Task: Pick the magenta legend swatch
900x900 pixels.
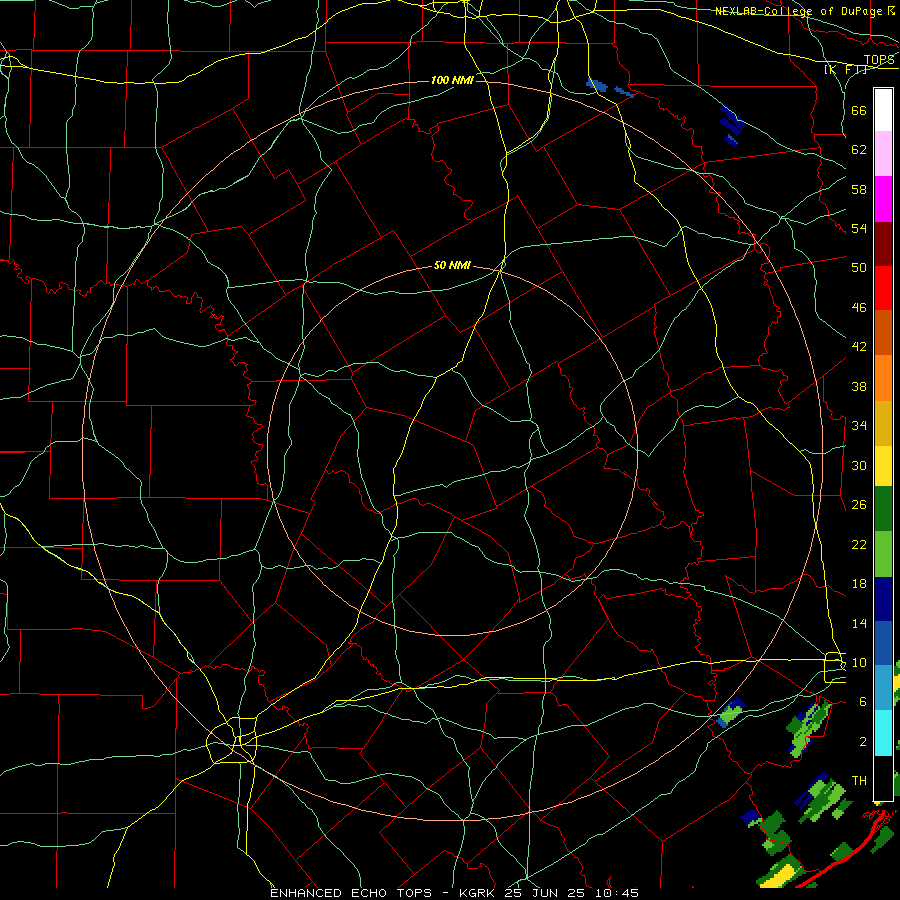Action: (883, 199)
